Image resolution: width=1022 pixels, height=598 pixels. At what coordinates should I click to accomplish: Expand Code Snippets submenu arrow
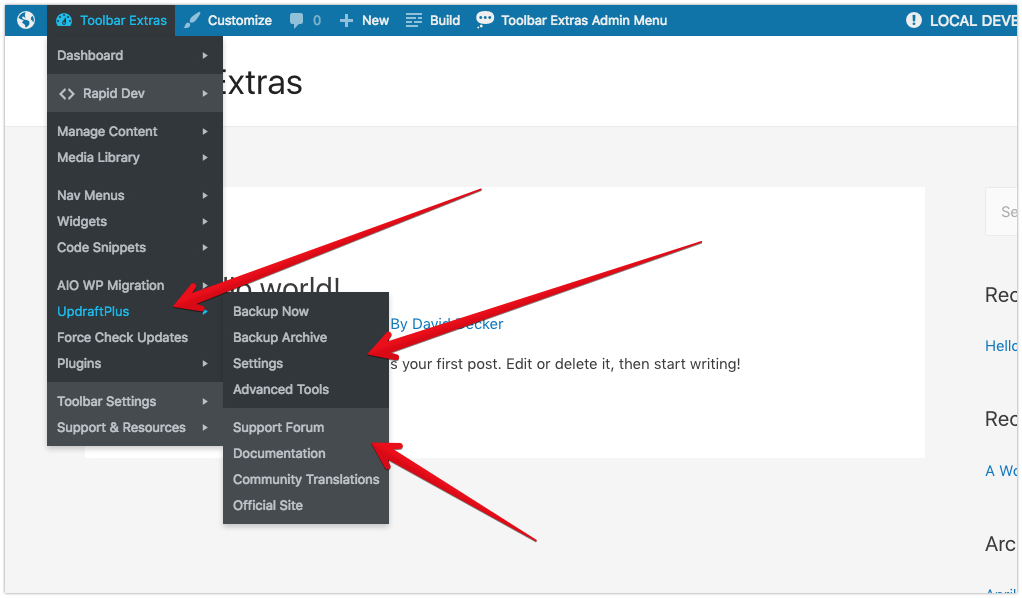point(205,247)
